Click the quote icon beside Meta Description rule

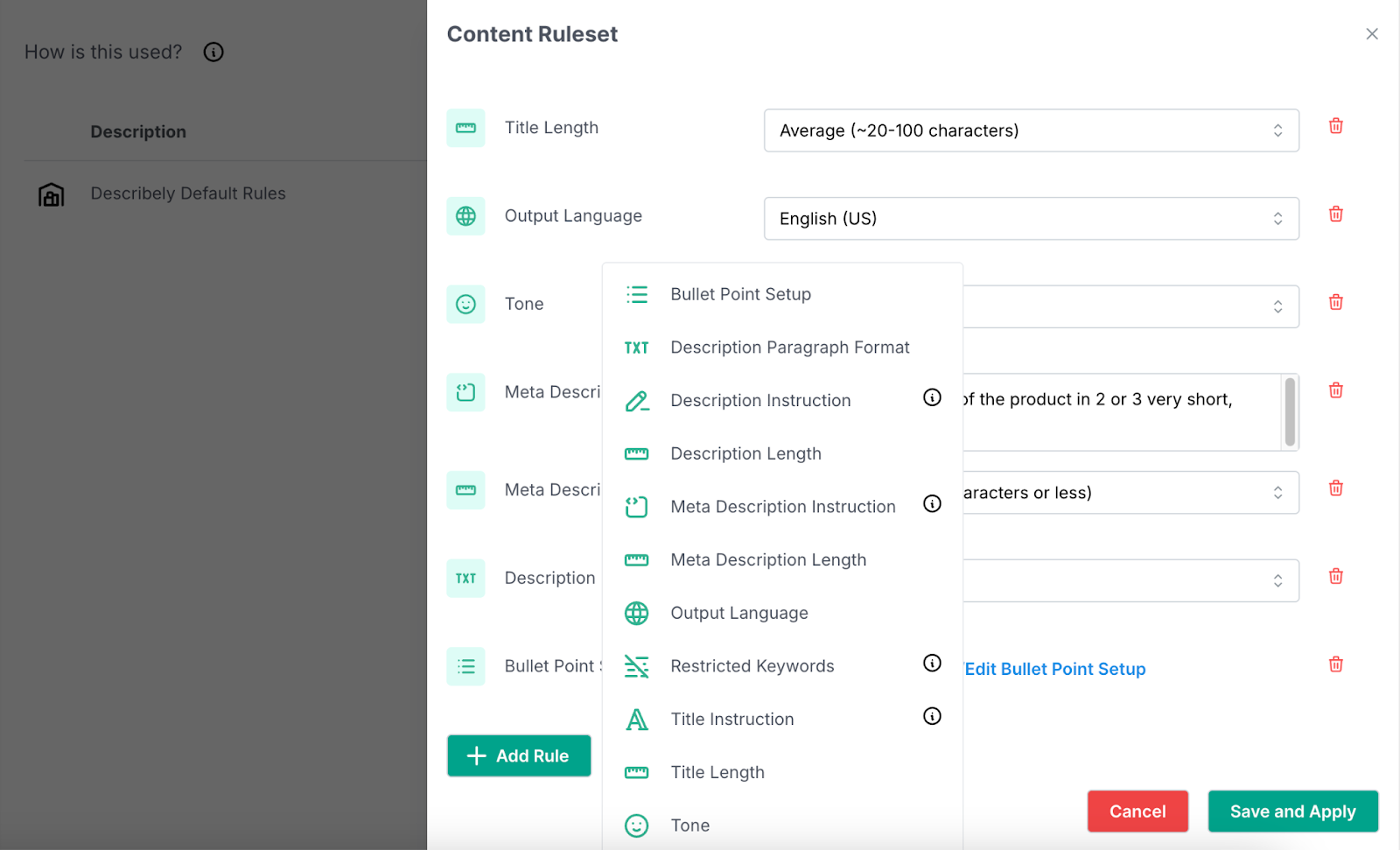click(x=465, y=392)
